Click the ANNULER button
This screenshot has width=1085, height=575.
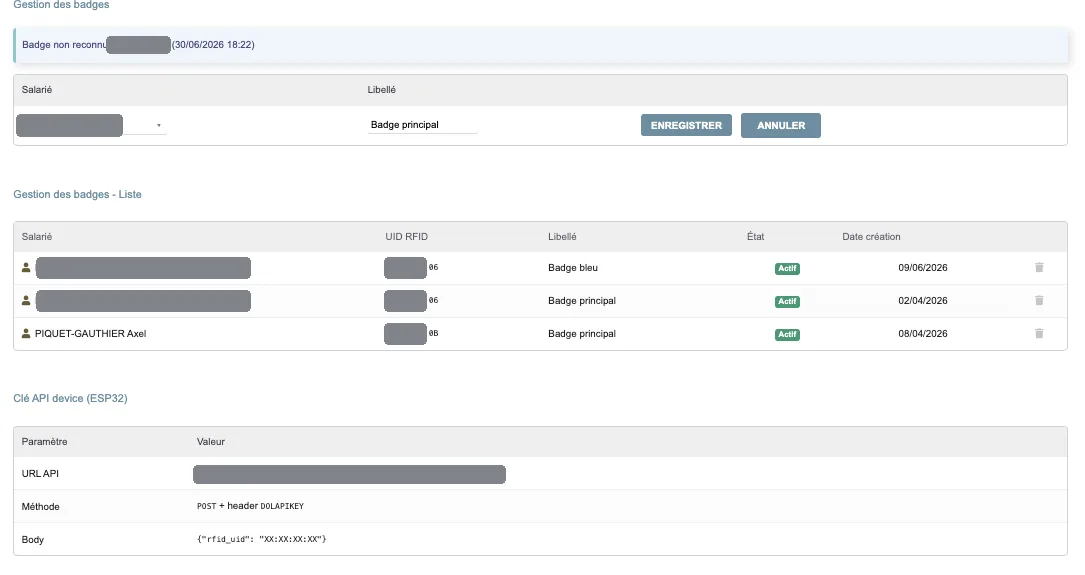click(x=781, y=125)
